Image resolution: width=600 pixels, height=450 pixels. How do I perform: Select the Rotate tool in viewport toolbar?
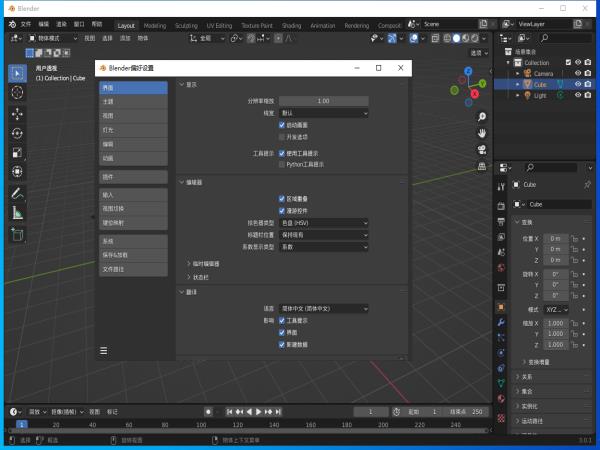coord(17,133)
